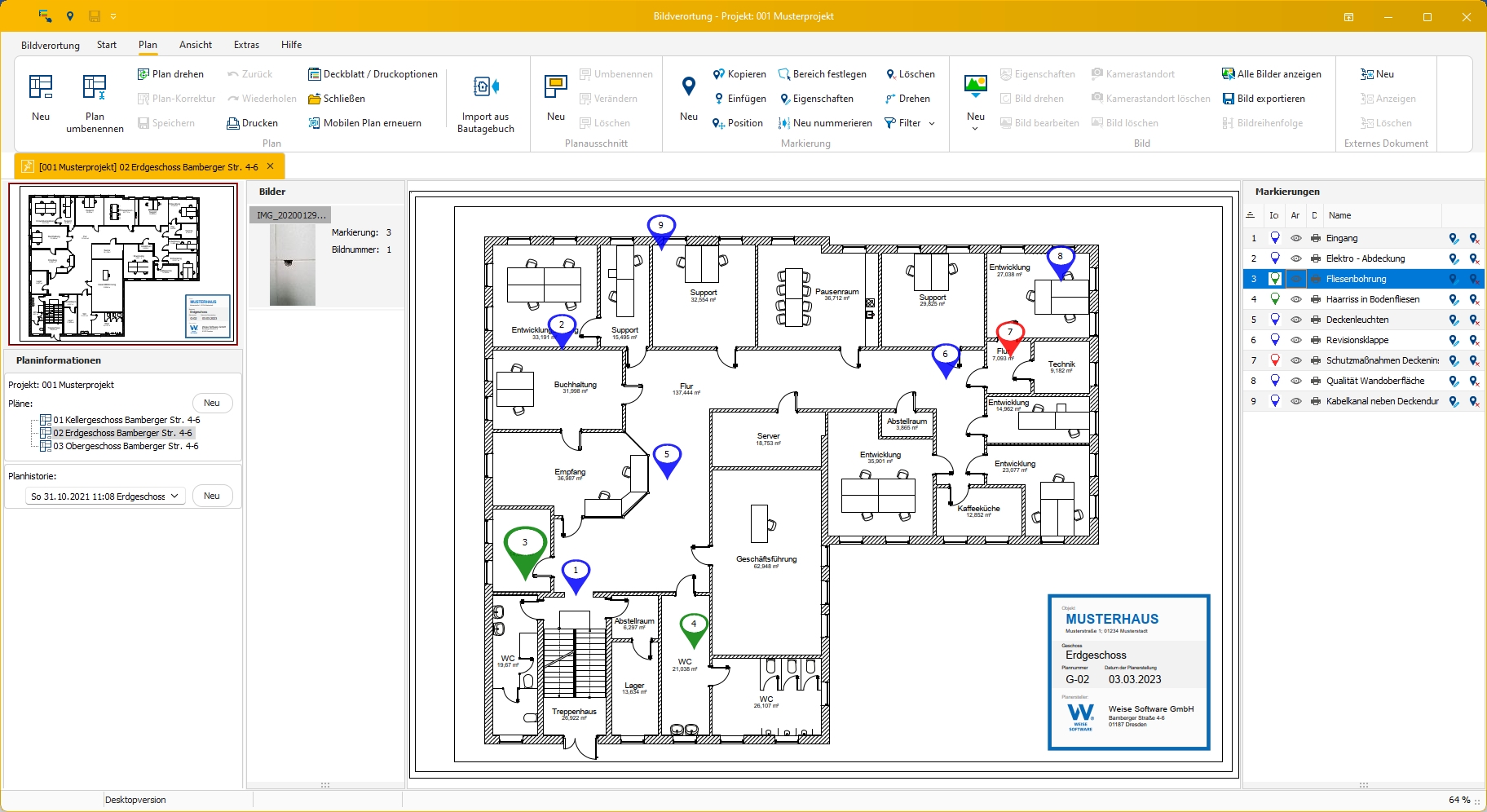Viewport: 1487px width, 812px height.
Task: Click Bereich festlegen
Action: (x=823, y=74)
